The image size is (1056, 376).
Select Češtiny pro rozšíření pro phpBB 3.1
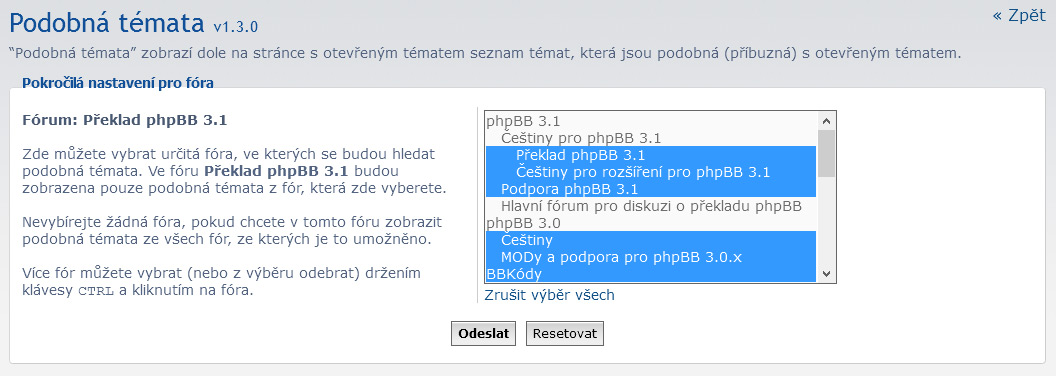click(x=651, y=172)
